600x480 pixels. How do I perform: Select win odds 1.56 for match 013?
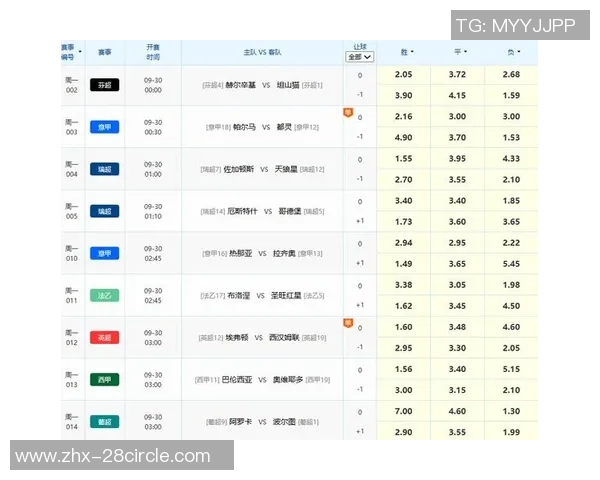(x=404, y=369)
